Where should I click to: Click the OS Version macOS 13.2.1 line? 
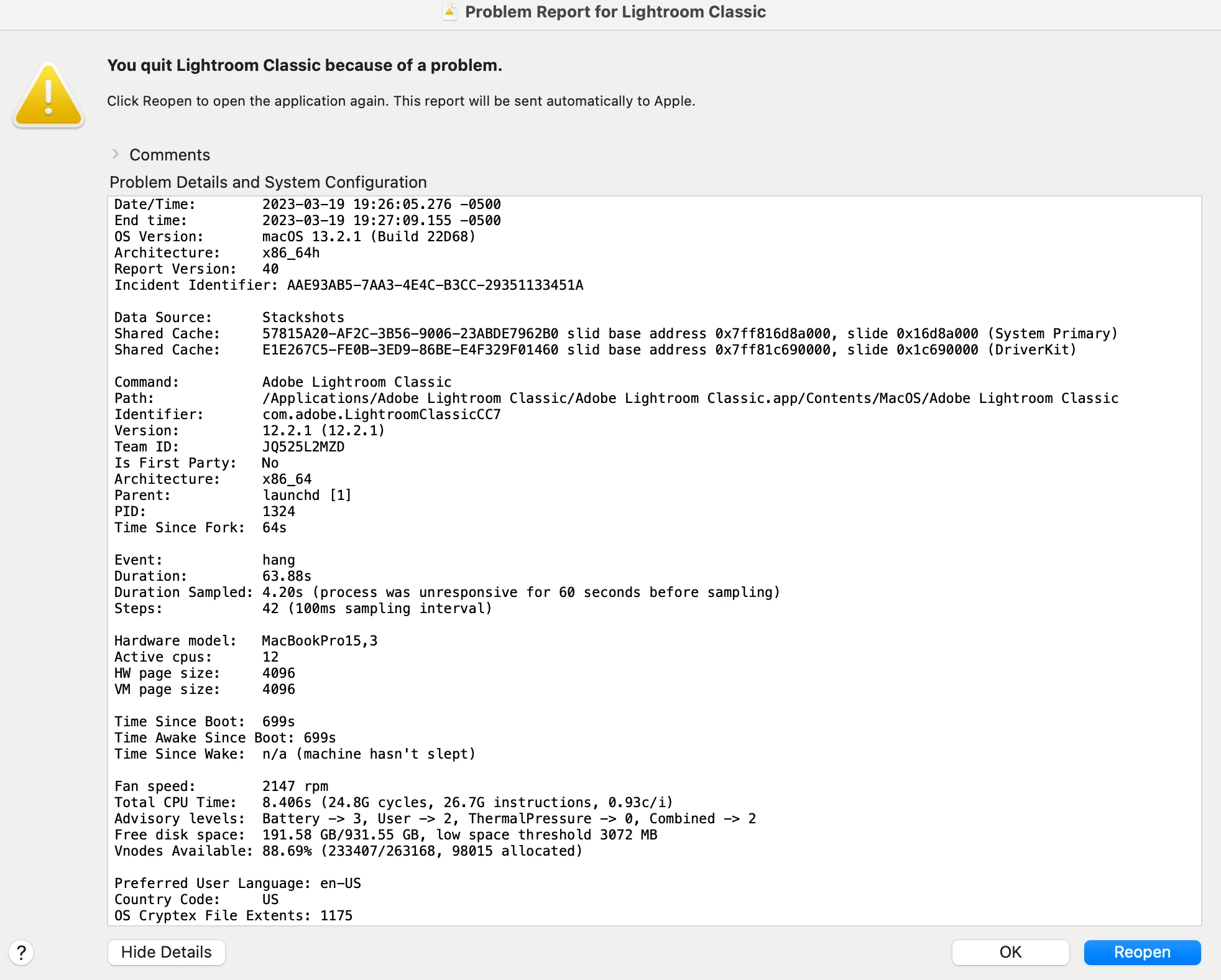point(295,236)
